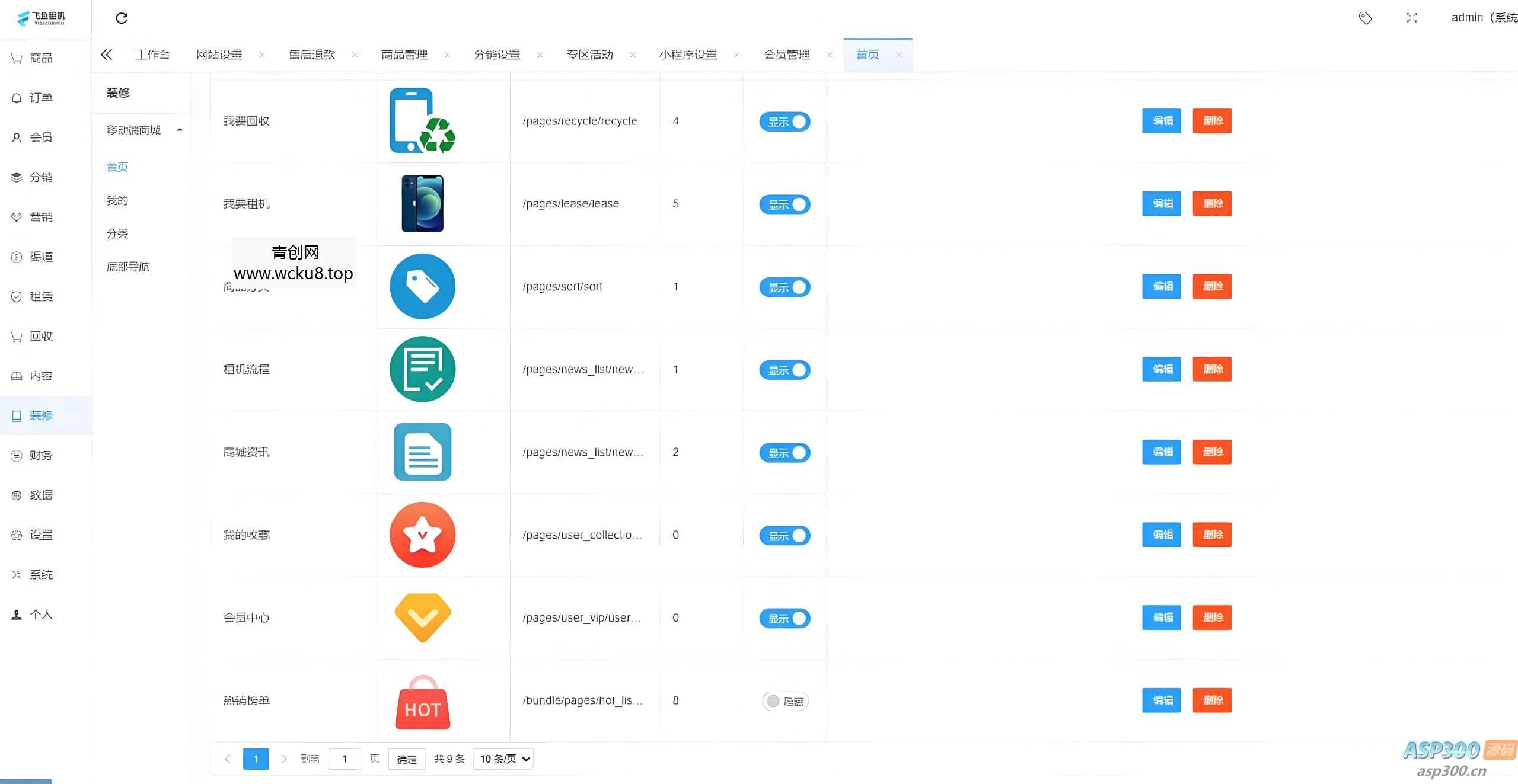The width and height of the screenshot is (1518, 784).
Task: Collapse the 移动端商城 submenu
Action: pos(179,129)
